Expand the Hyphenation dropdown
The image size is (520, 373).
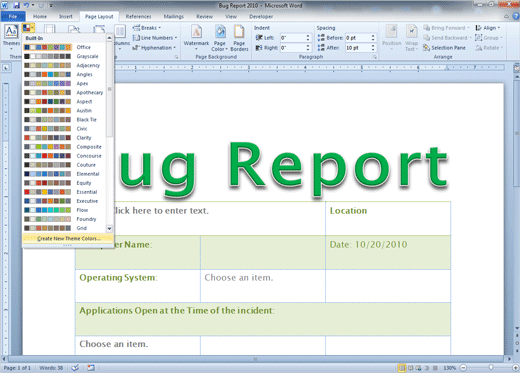(x=154, y=48)
